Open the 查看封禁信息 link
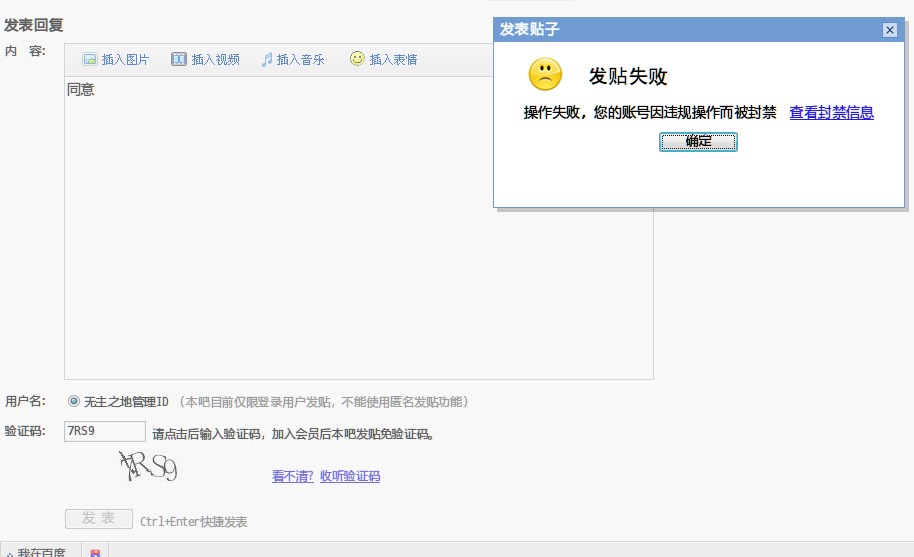The width and height of the screenshot is (914, 557). (831, 112)
